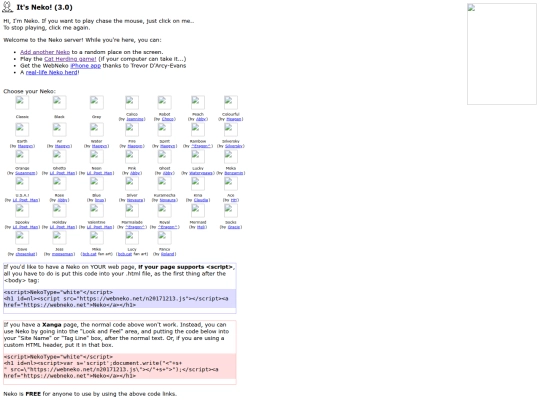The height and width of the screenshot is (405, 540).
Task: Pick the Fire Neko image
Action: 132,130
